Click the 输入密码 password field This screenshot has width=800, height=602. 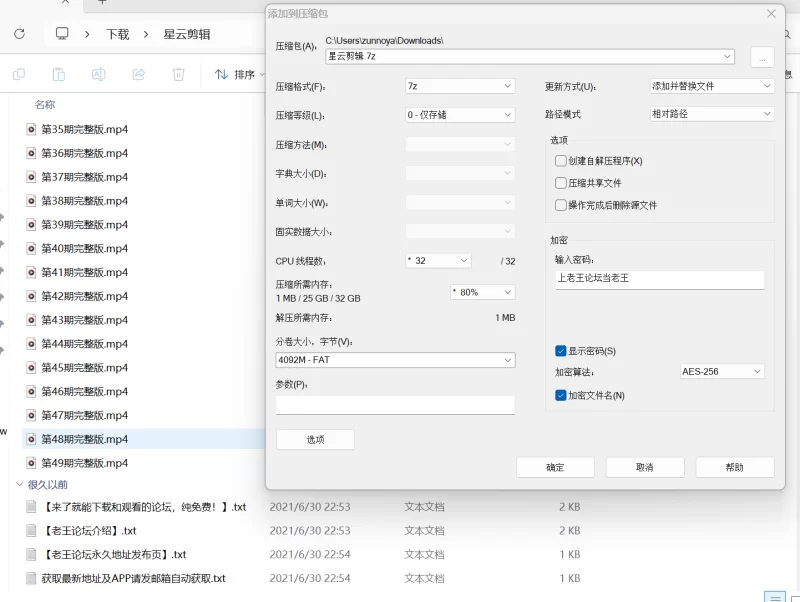[x=660, y=280]
